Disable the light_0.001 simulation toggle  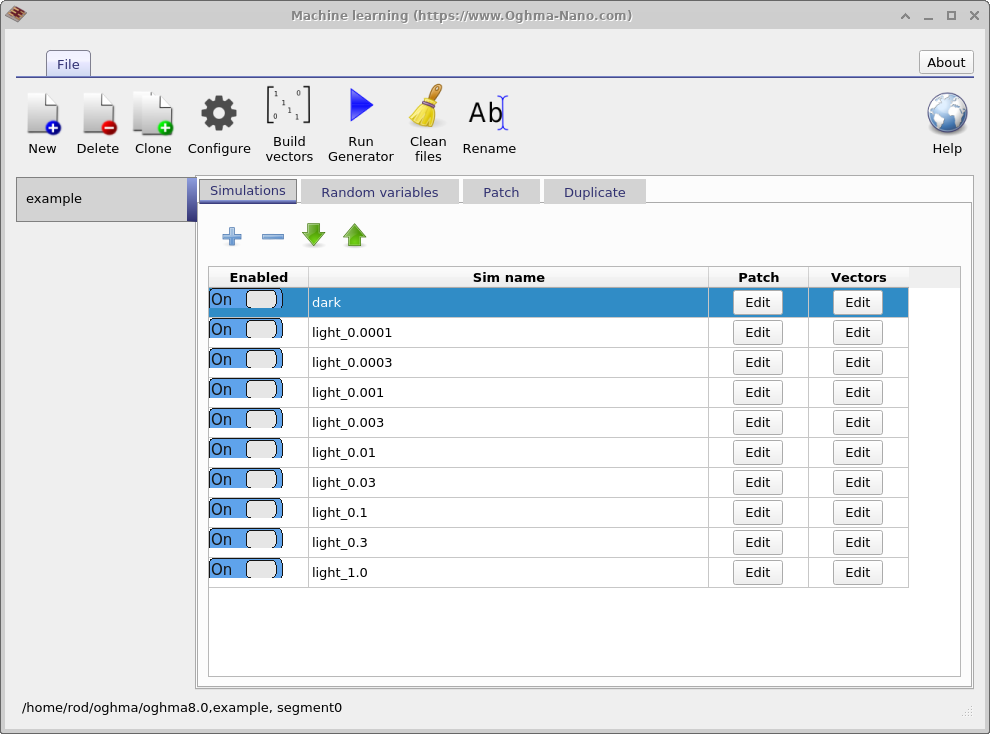(x=246, y=390)
